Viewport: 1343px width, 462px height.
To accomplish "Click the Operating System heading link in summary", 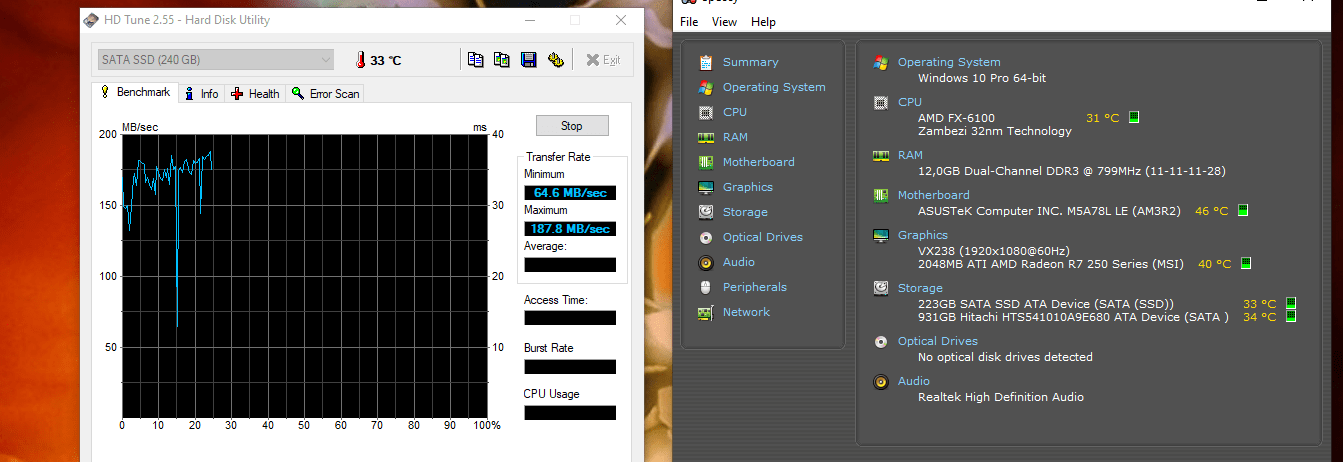I will point(949,62).
